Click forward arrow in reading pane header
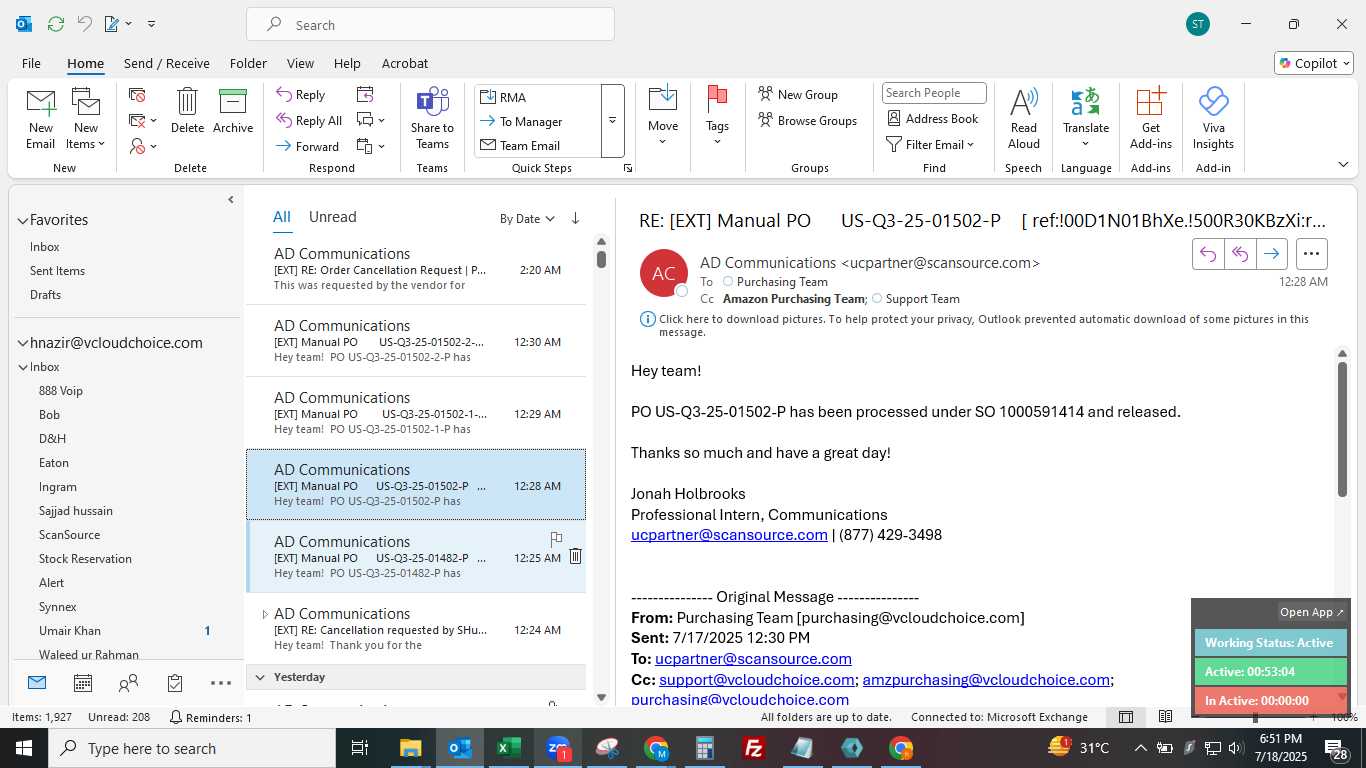Screen dimensions: 1366x768 (1271, 254)
